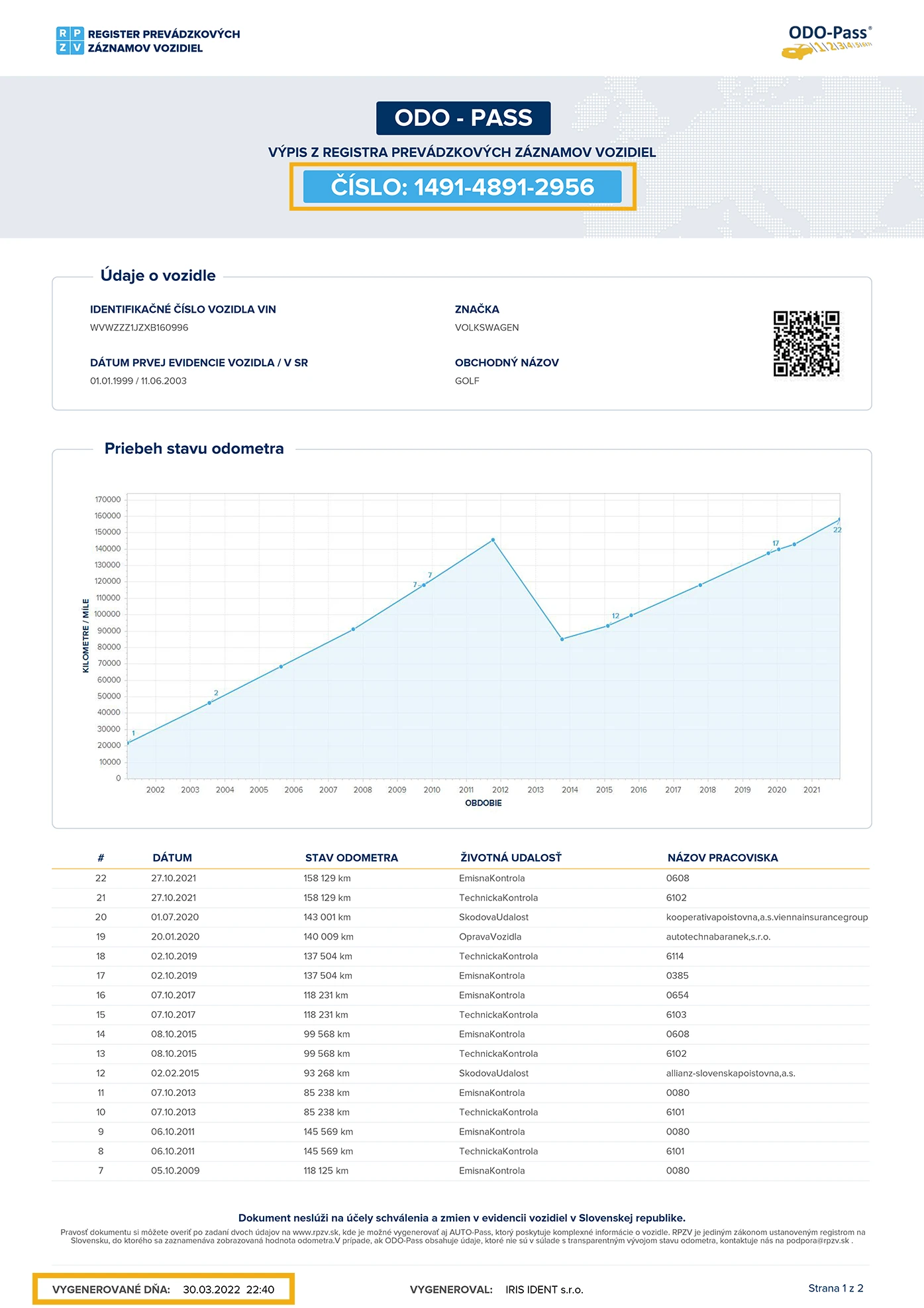Click the QR code in vehicle details
This screenshot has width=924, height=1308.
[x=806, y=344]
